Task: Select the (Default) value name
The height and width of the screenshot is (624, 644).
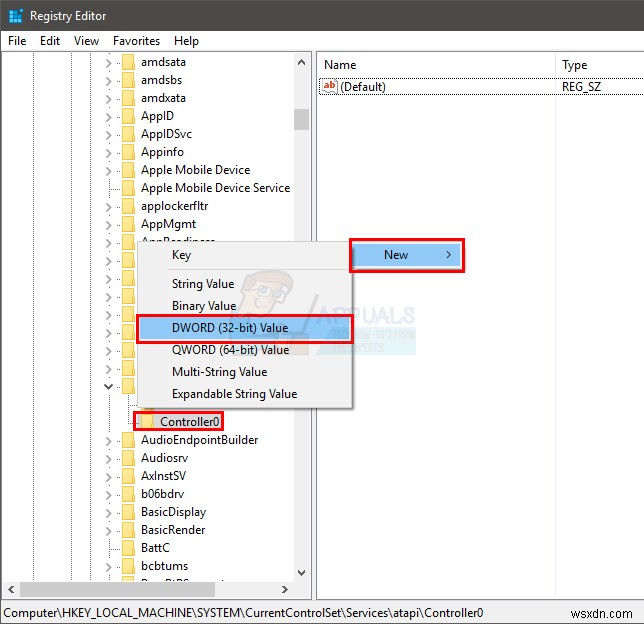Action: pos(363,87)
